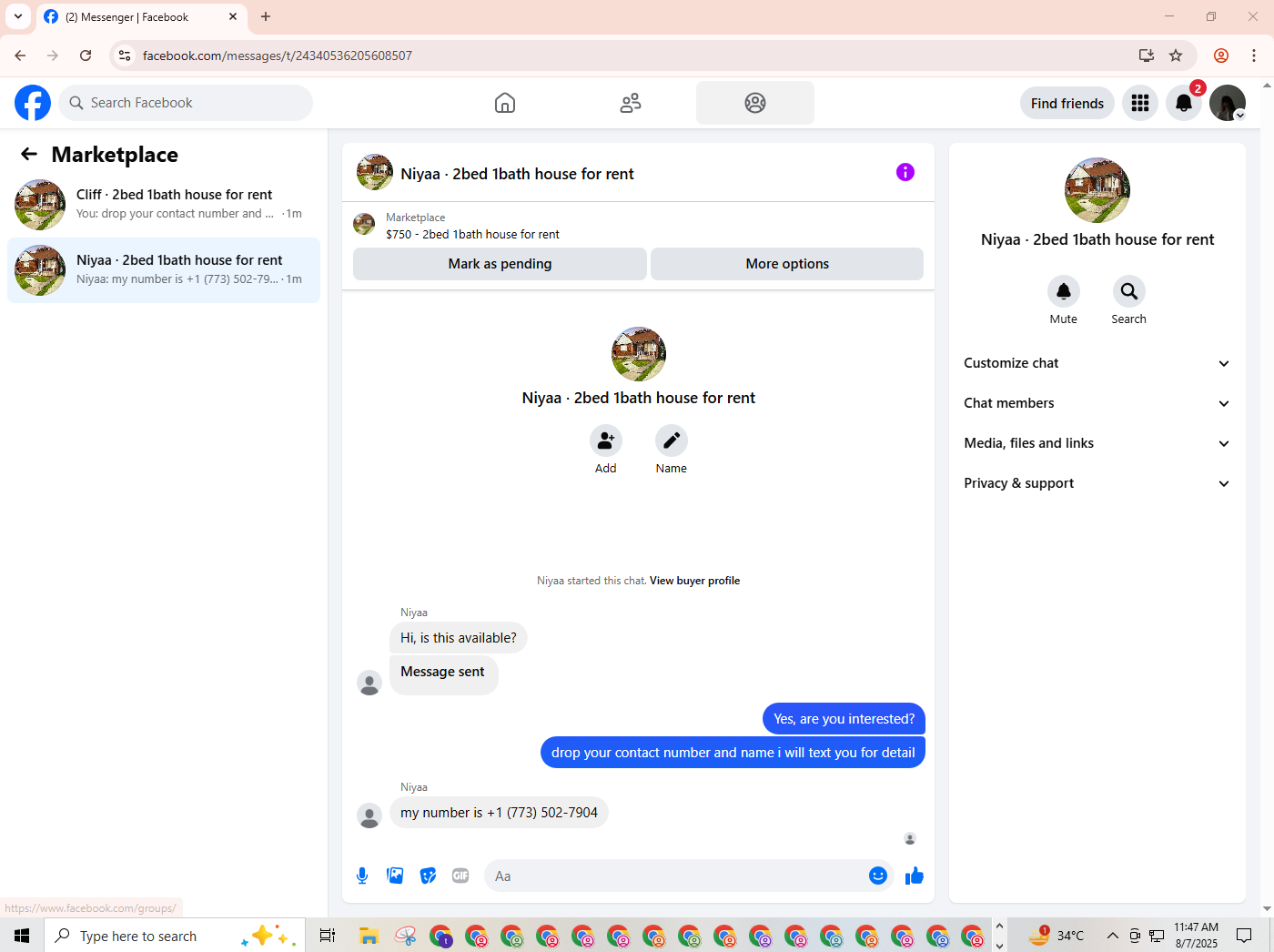Open the Cliff 2bed 1bath conversation
Screen dimensions: 1274x952
tap(164, 204)
